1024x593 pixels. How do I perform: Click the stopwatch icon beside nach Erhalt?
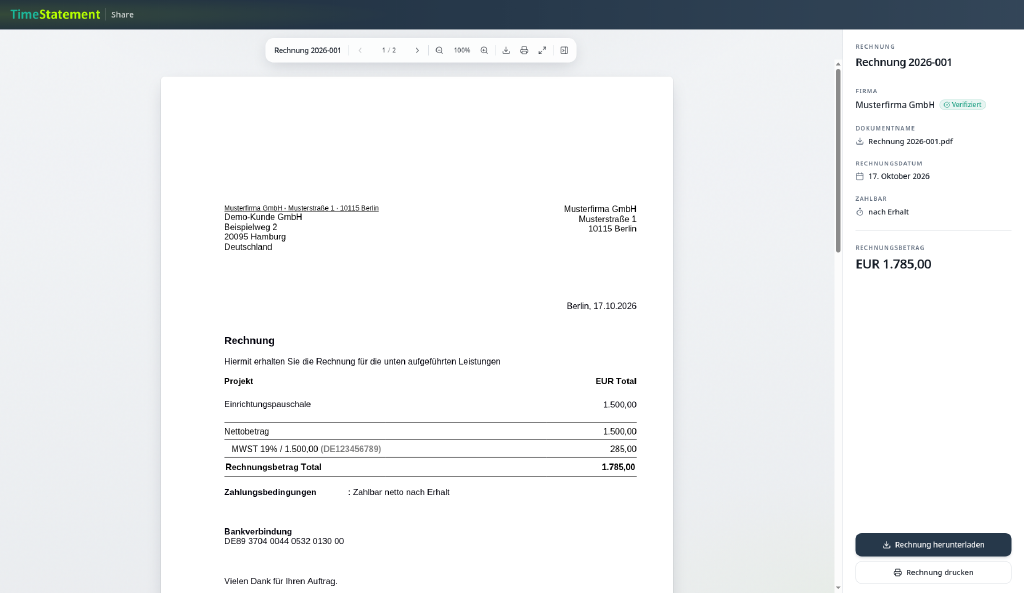pyautogui.click(x=859, y=212)
